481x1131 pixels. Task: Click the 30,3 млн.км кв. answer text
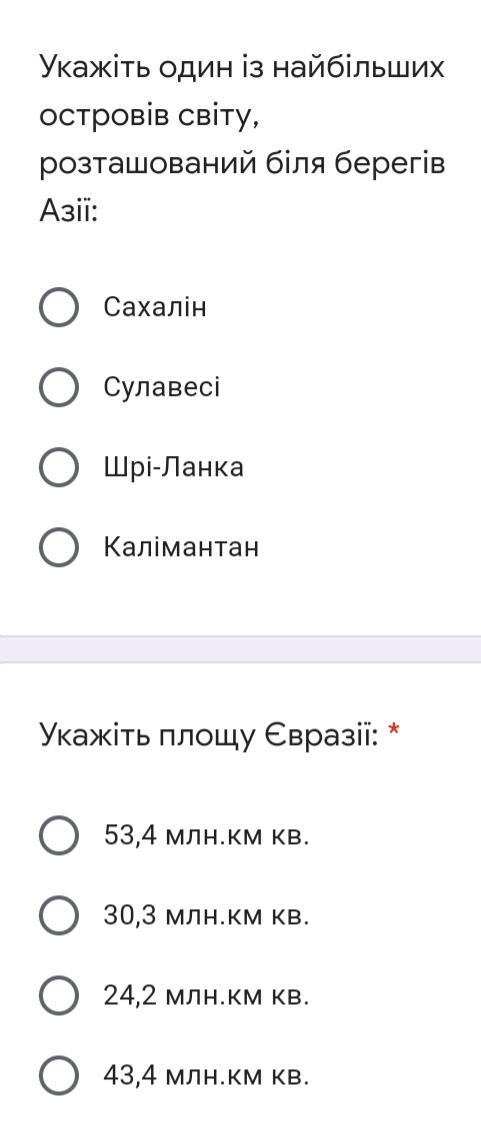pos(206,916)
